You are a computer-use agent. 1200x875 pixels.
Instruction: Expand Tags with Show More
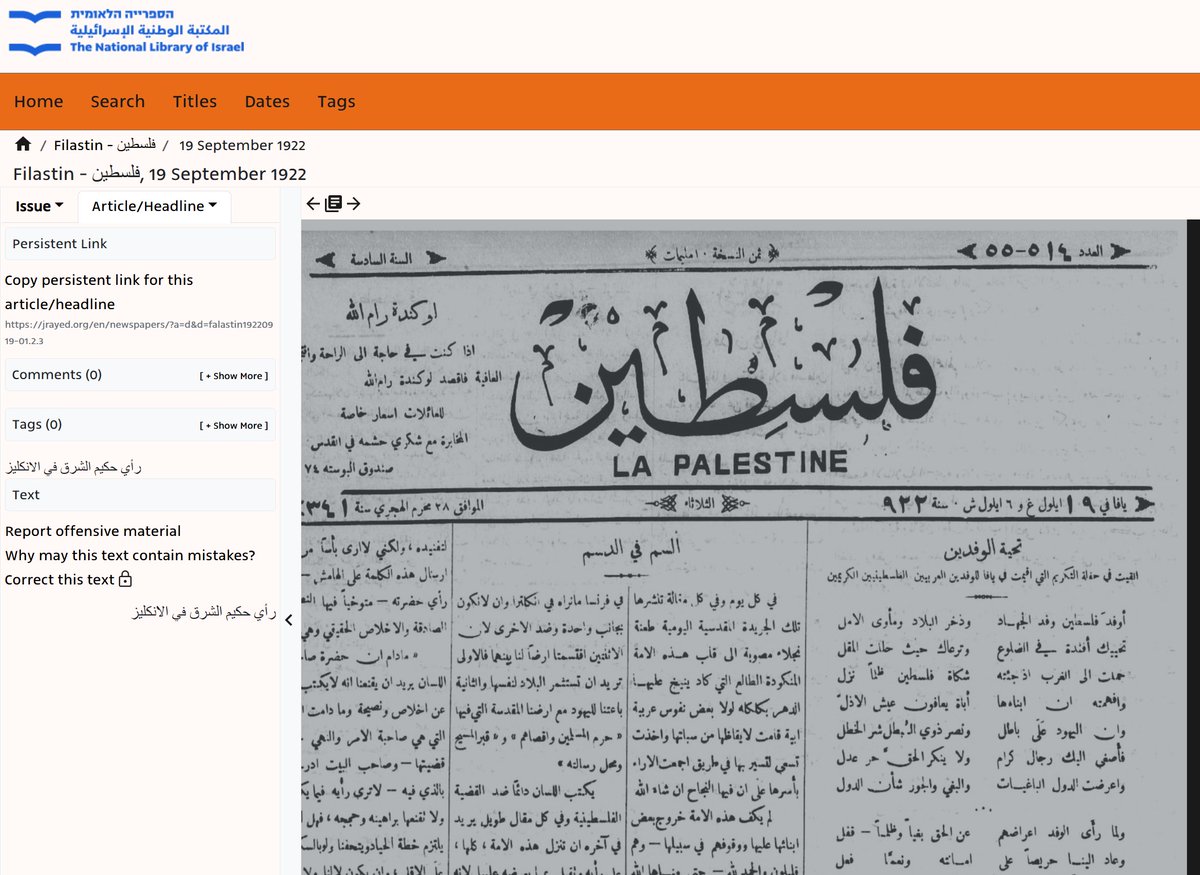[x=234, y=426]
